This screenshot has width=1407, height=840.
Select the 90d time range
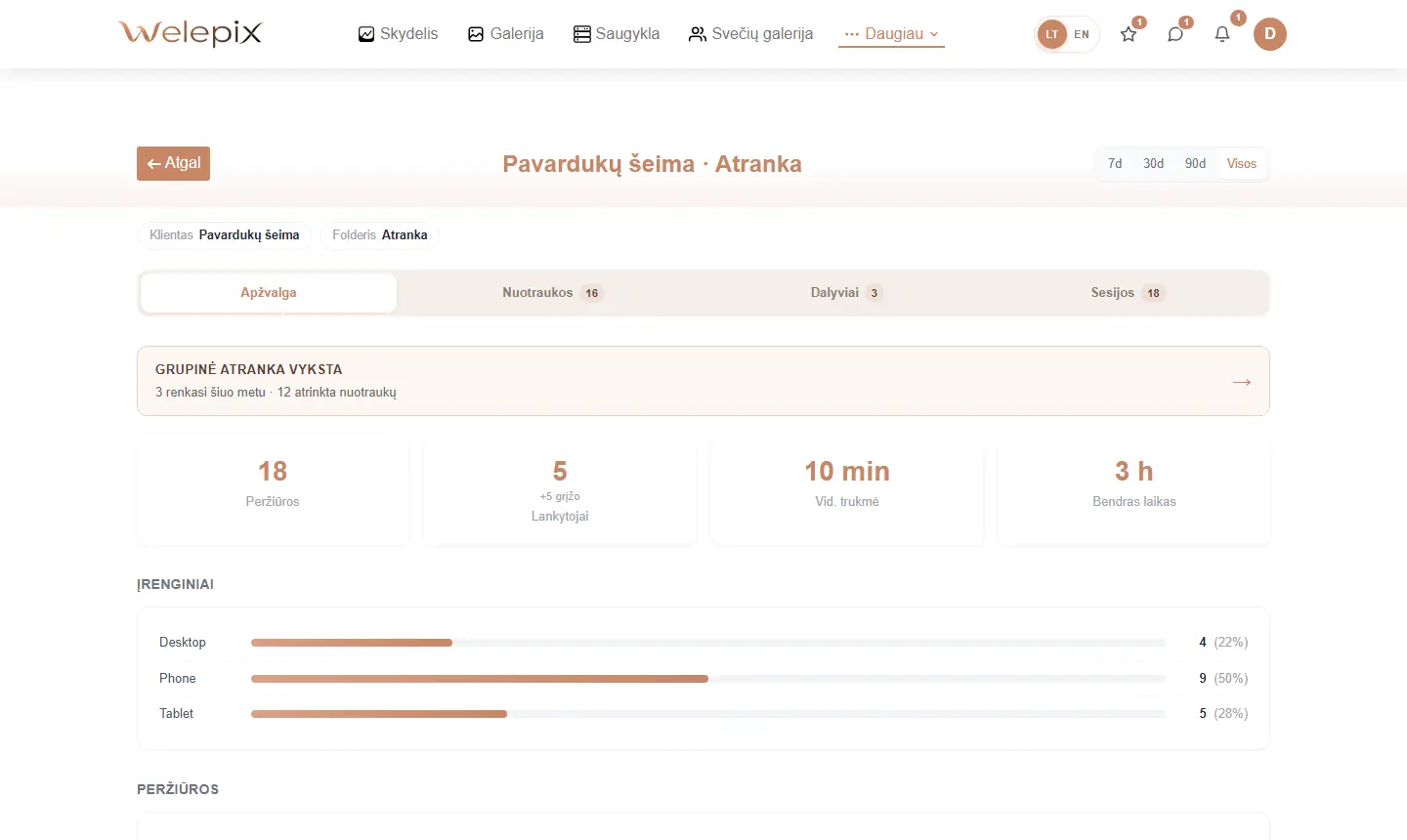[x=1196, y=163]
